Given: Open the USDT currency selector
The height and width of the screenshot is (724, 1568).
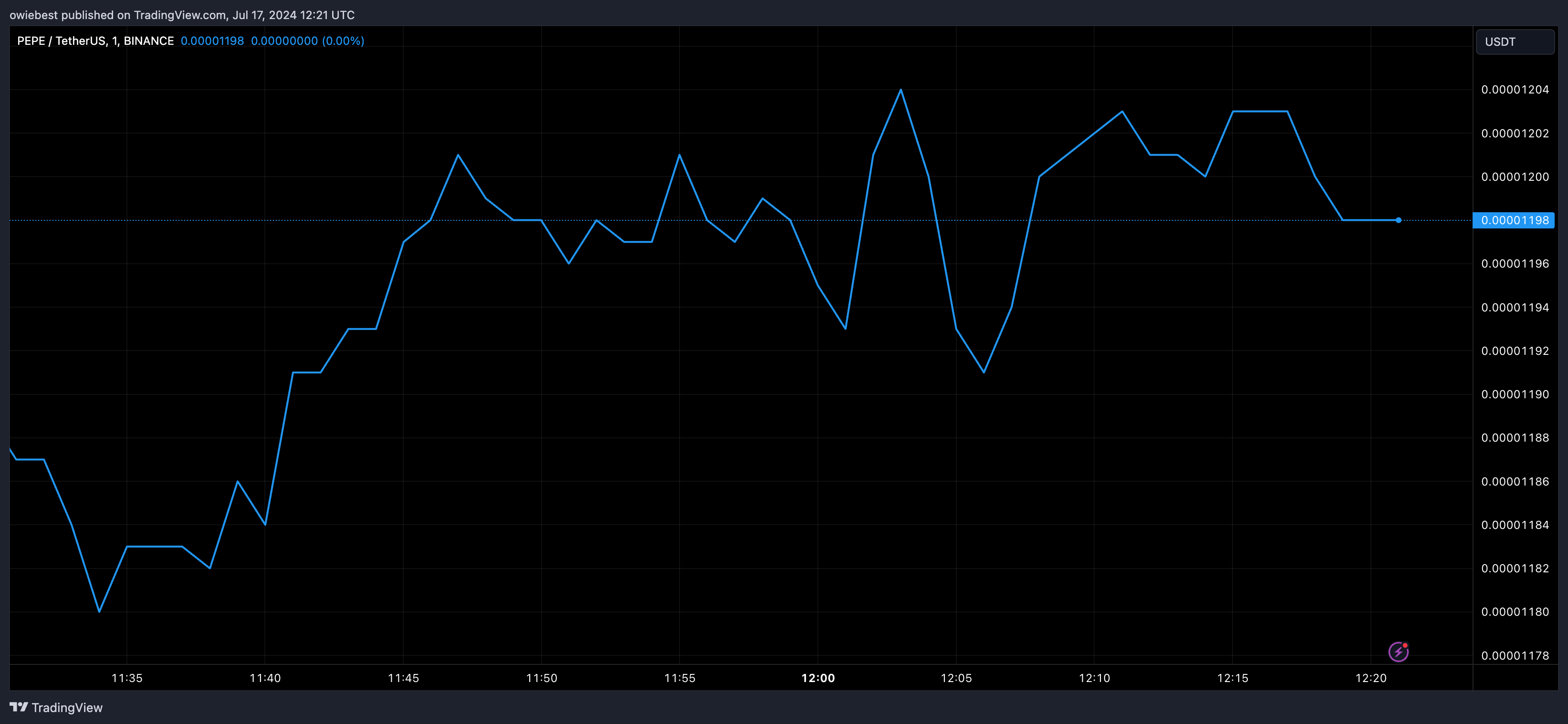Looking at the screenshot, I should click(x=1515, y=42).
